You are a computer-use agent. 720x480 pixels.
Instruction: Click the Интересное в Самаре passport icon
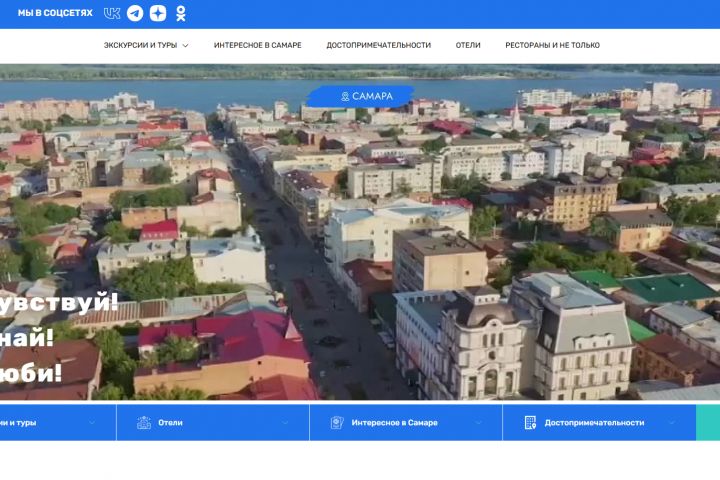click(x=337, y=423)
